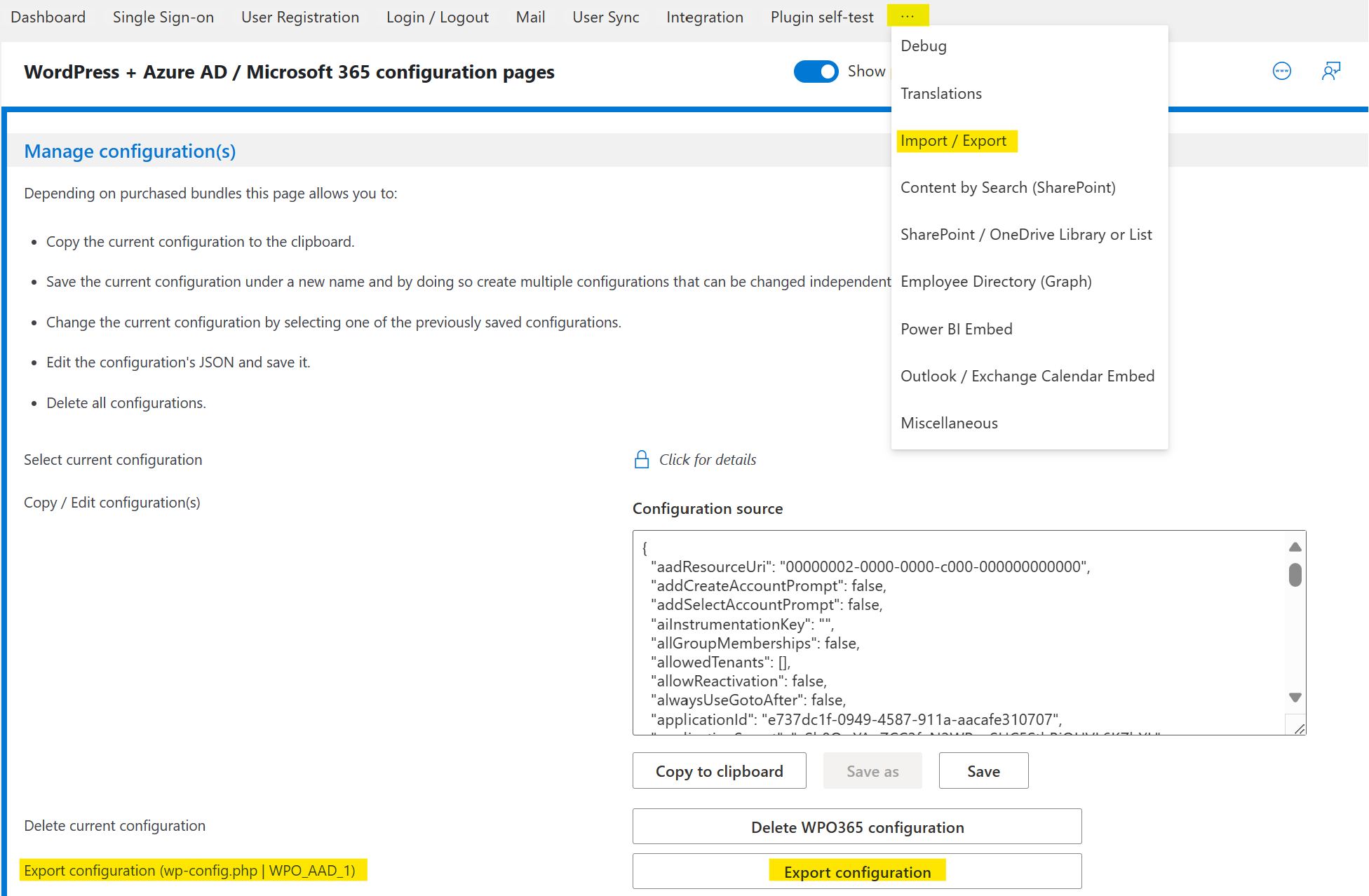Select Translations menu entry
The height and width of the screenshot is (896, 1369).
(941, 93)
